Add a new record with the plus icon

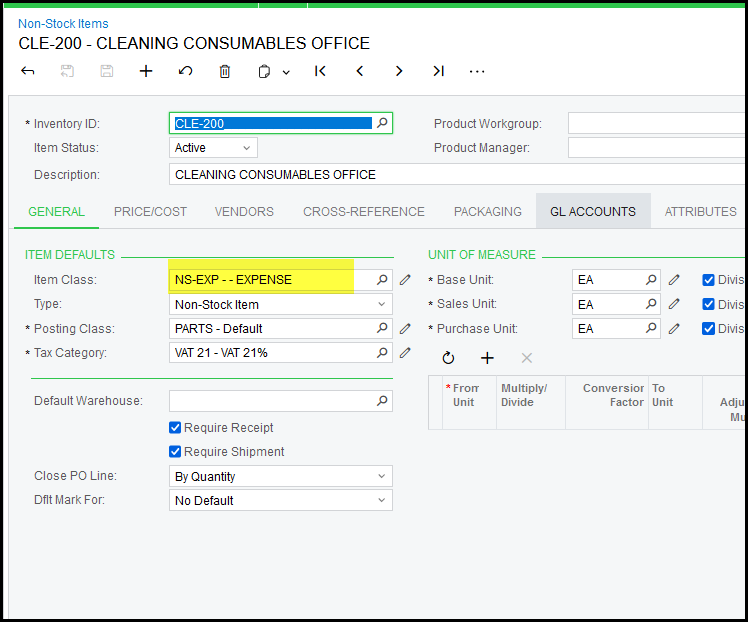click(x=146, y=71)
